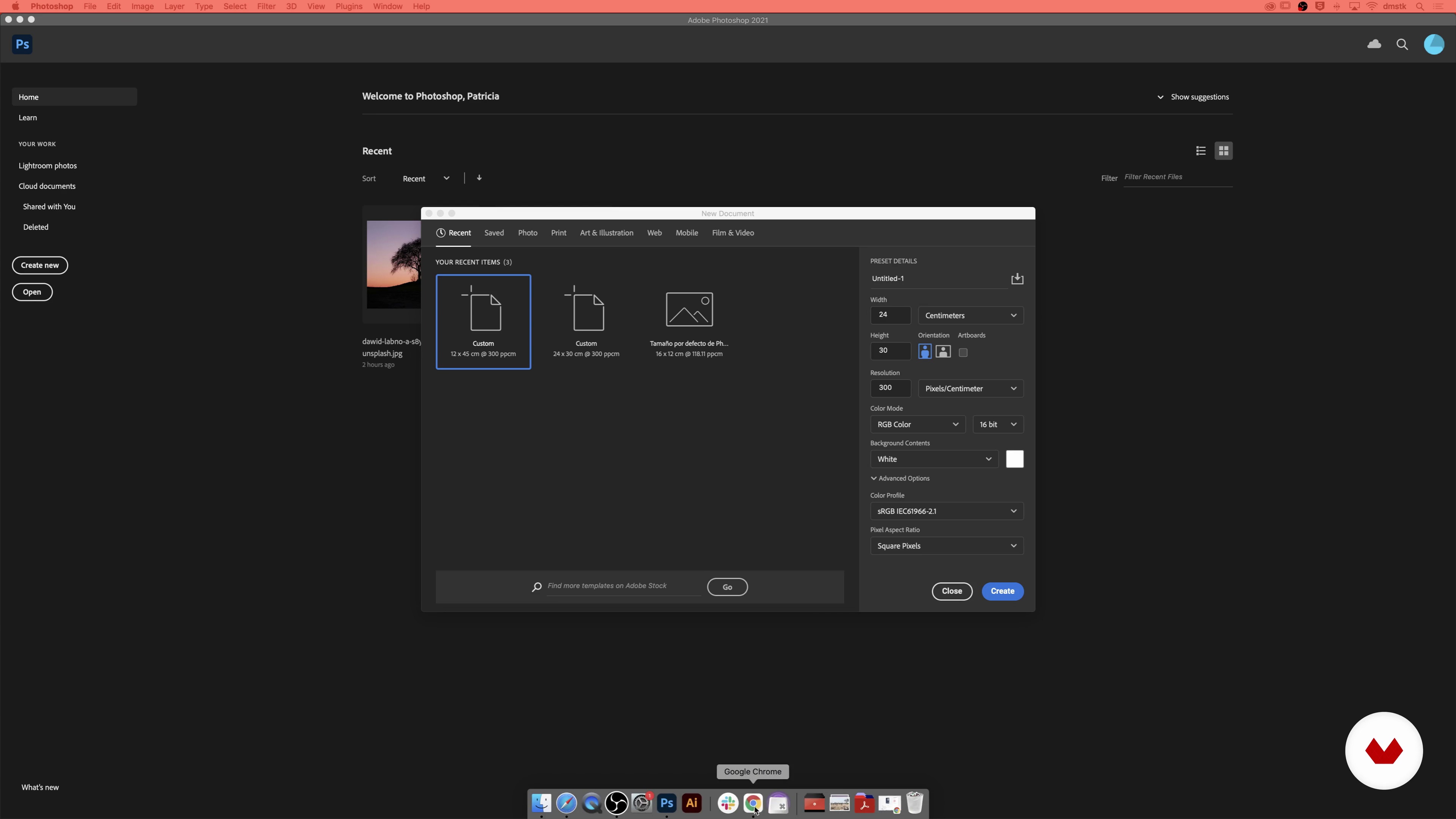Open the Deleted documents section

[36, 227]
